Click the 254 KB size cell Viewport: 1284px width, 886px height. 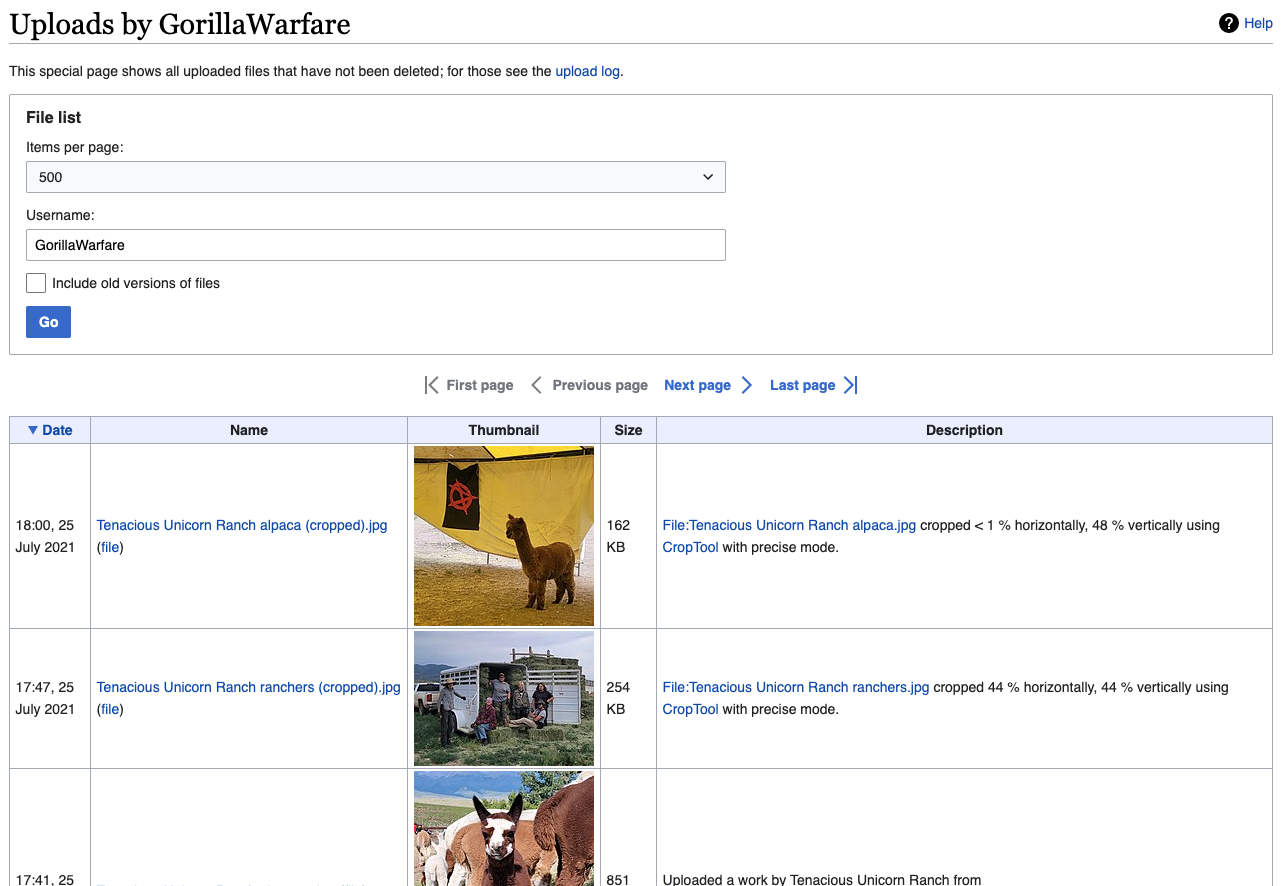click(x=628, y=698)
